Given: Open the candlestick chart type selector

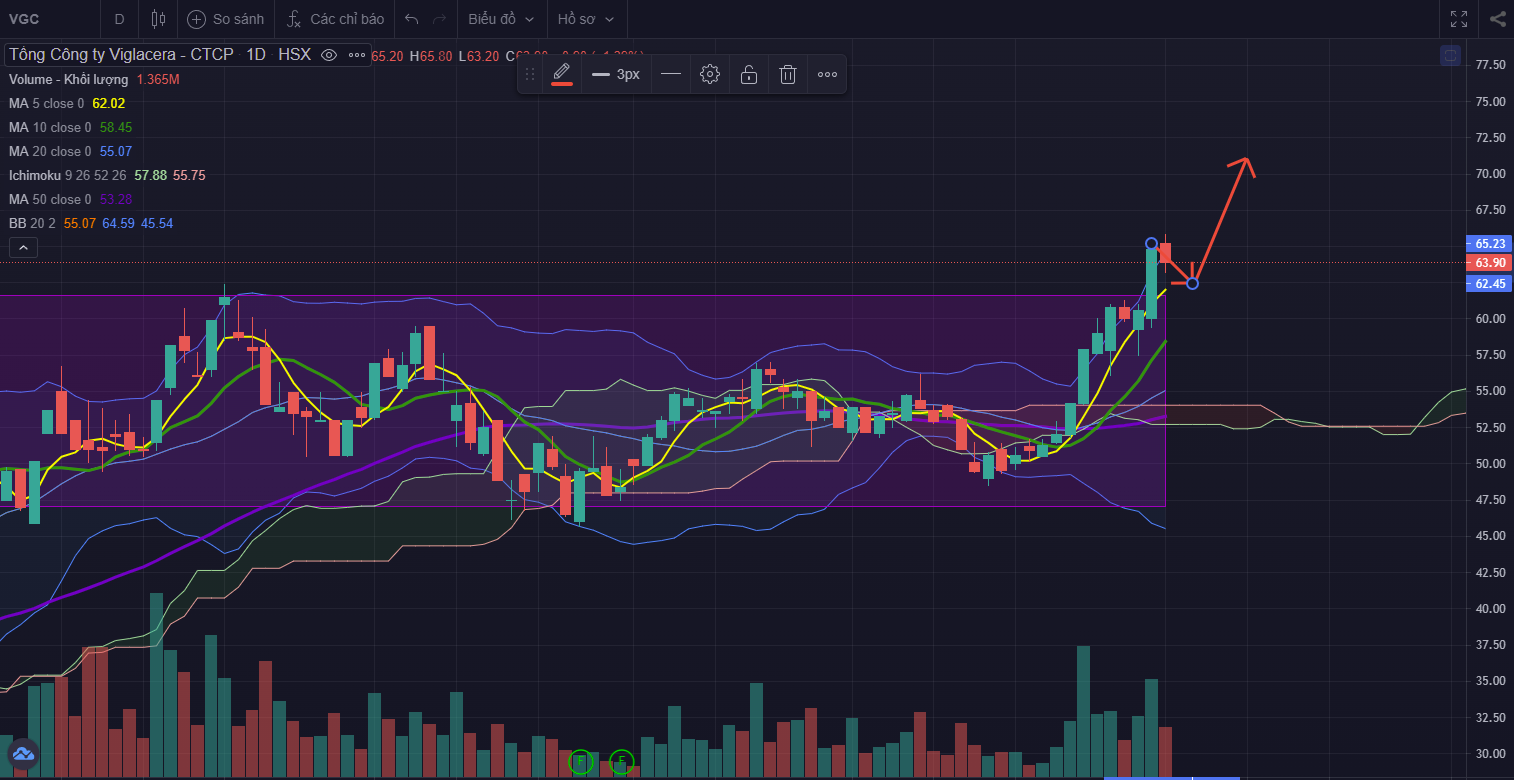Looking at the screenshot, I should coord(158,19).
